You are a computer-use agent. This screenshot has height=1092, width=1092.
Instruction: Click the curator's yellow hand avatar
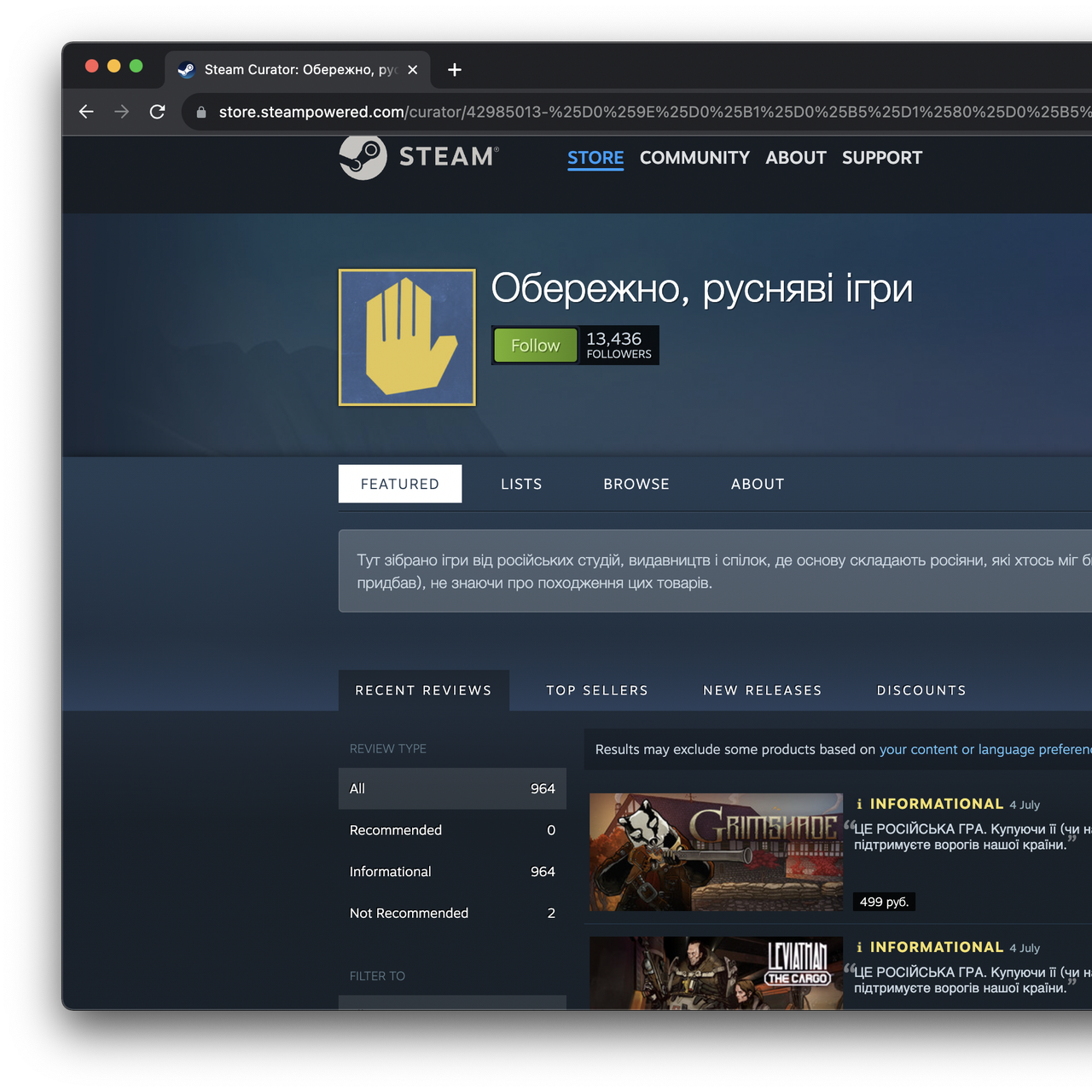pyautogui.click(x=407, y=338)
